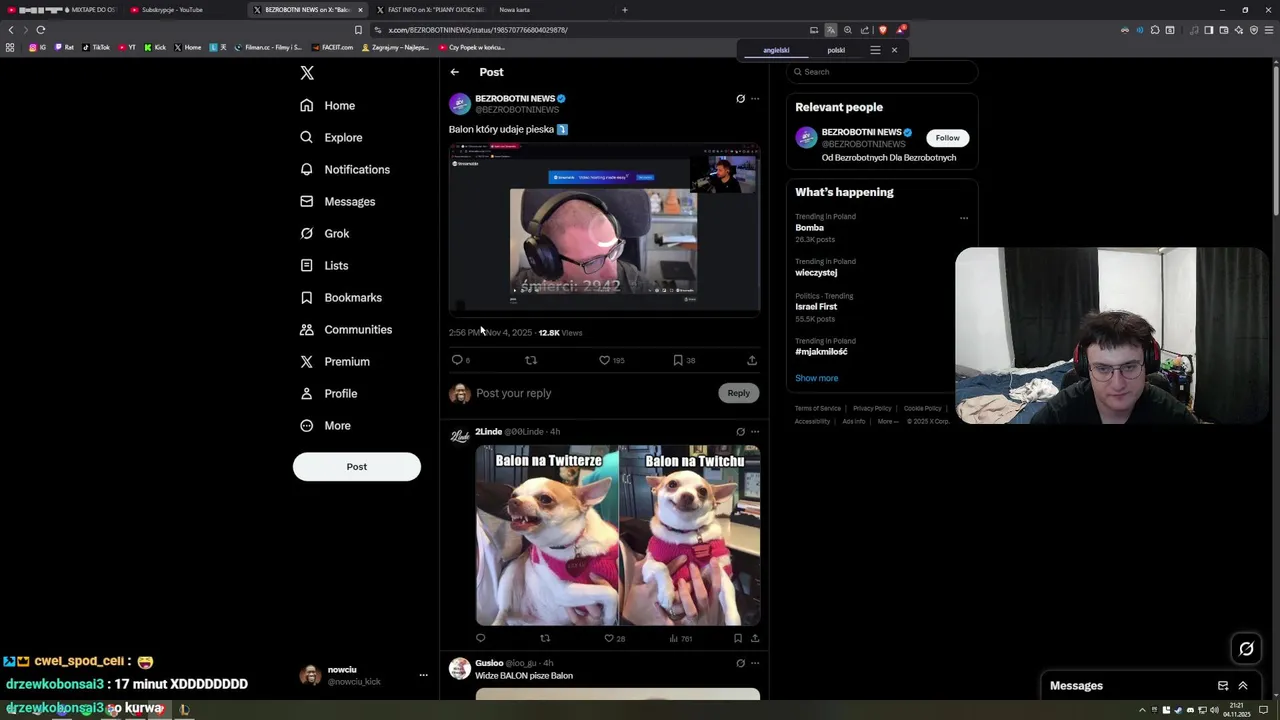1280x720 pixels.
Task: Bookmark the 2Linde comment
Action: (x=738, y=638)
